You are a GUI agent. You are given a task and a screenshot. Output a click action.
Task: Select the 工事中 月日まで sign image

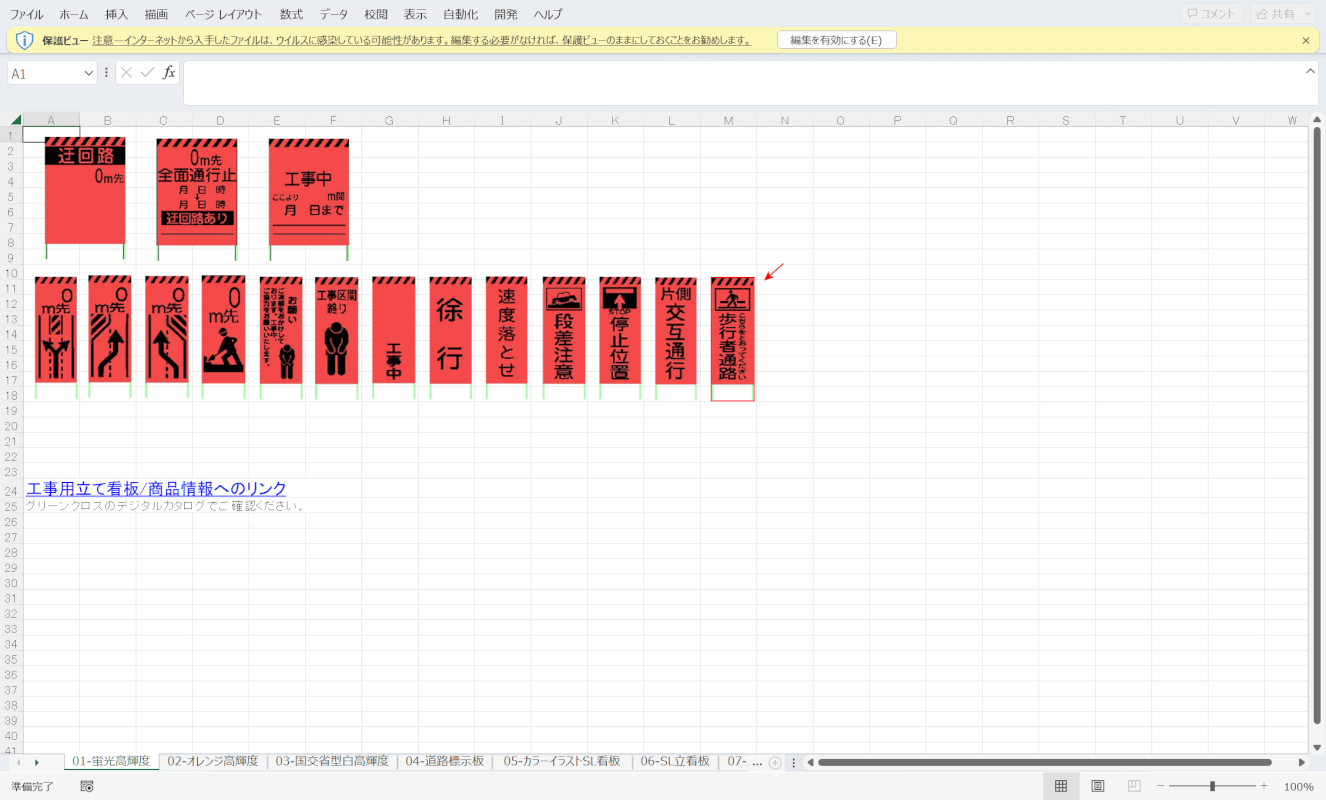coord(309,199)
